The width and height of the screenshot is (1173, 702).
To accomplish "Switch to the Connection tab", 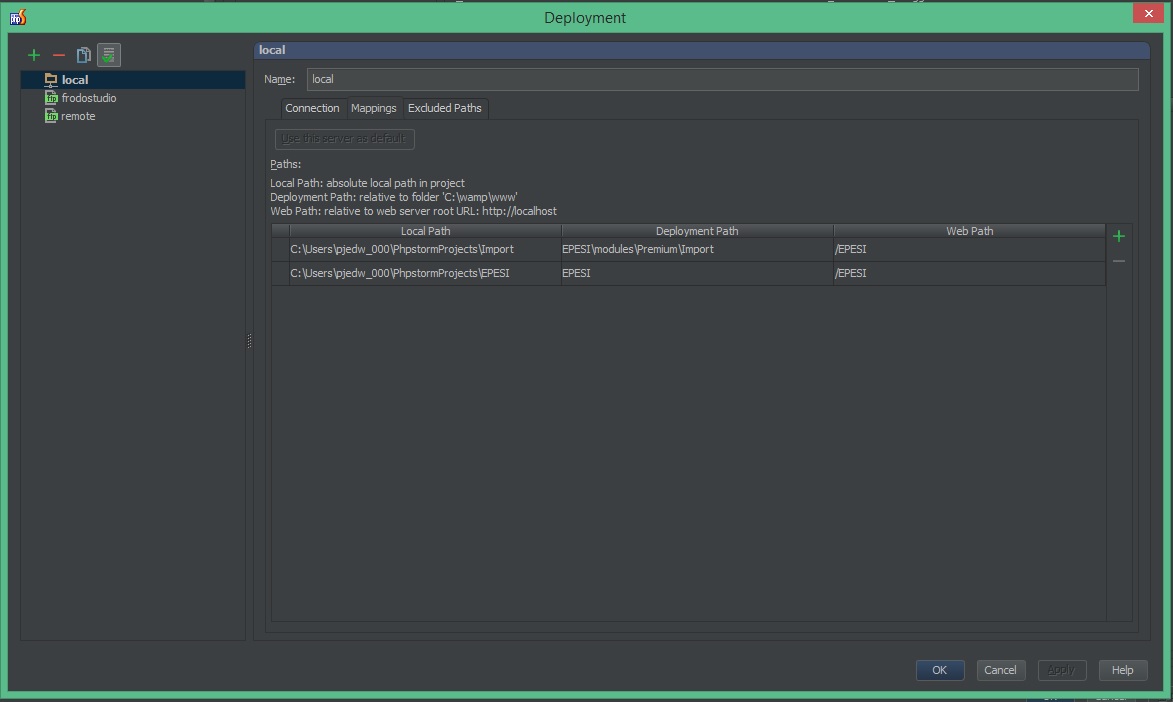I will click(x=312, y=108).
